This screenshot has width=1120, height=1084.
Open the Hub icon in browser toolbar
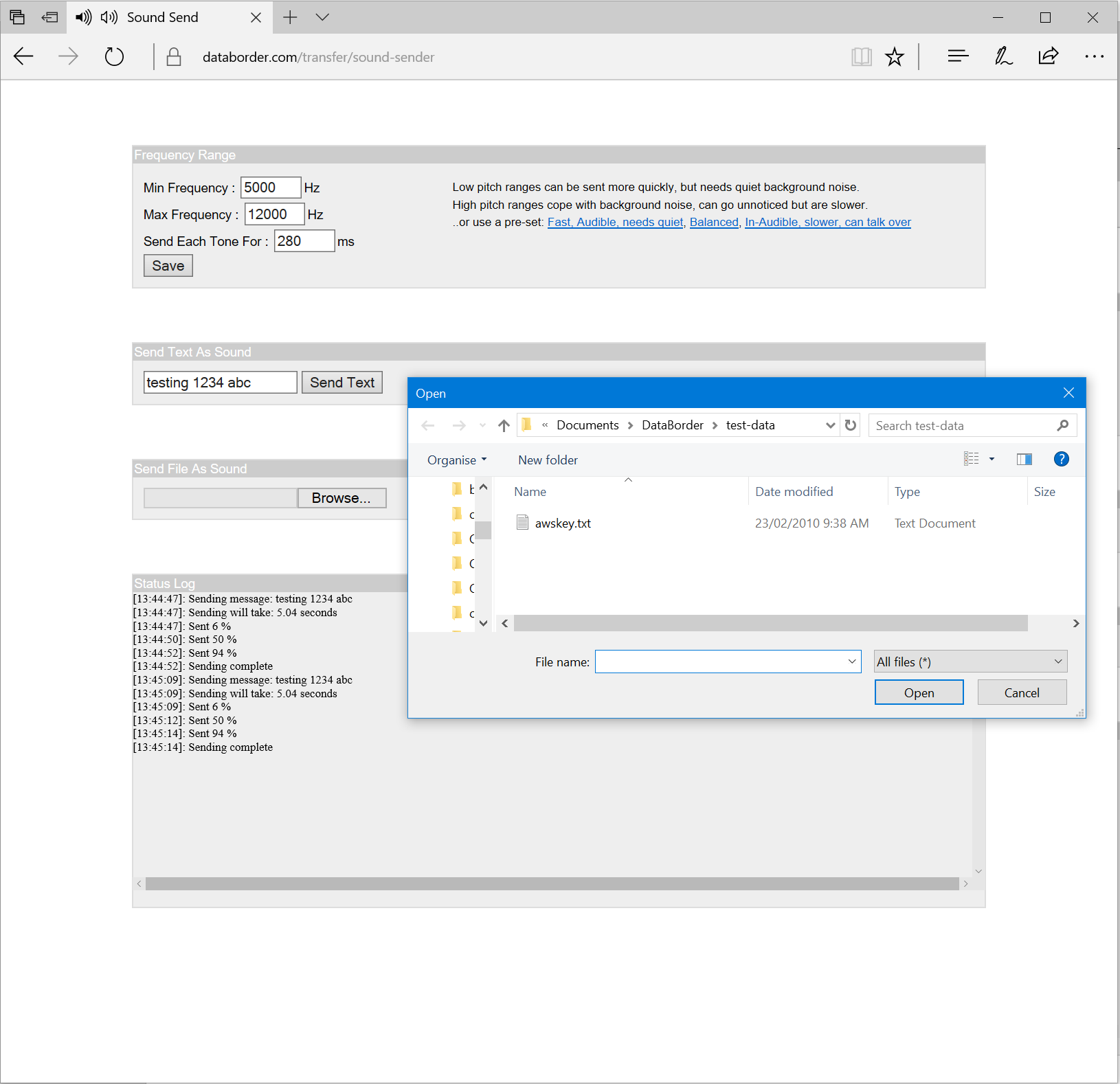[958, 56]
